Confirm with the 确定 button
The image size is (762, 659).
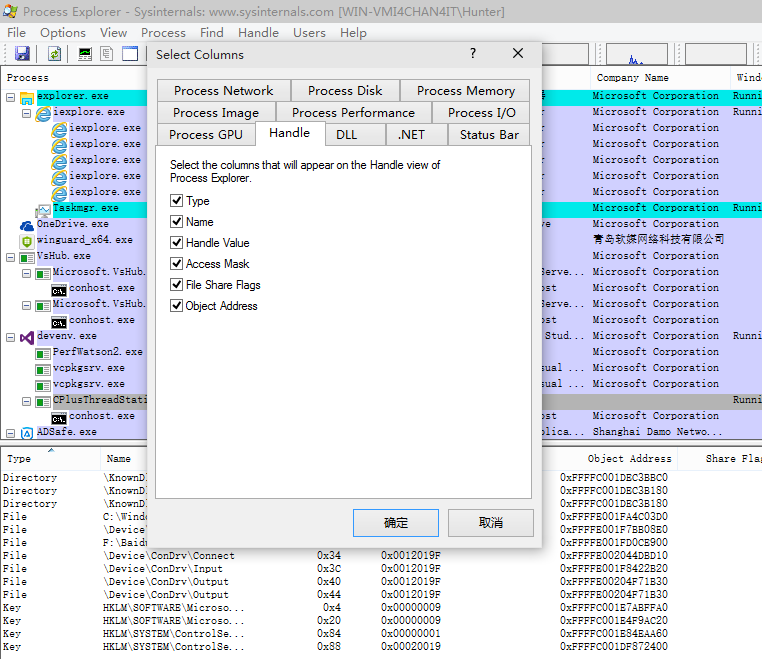(396, 523)
